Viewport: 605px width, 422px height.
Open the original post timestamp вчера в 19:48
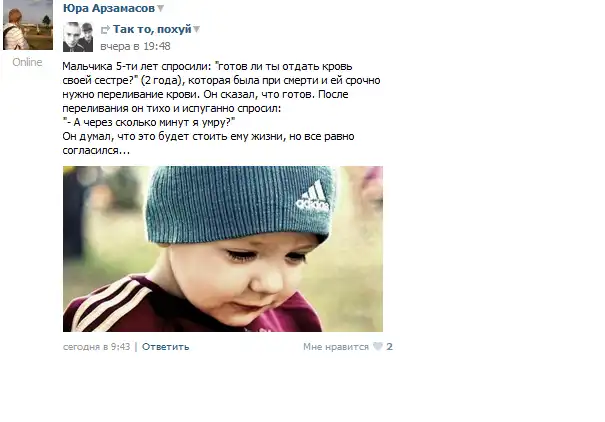[135, 46]
